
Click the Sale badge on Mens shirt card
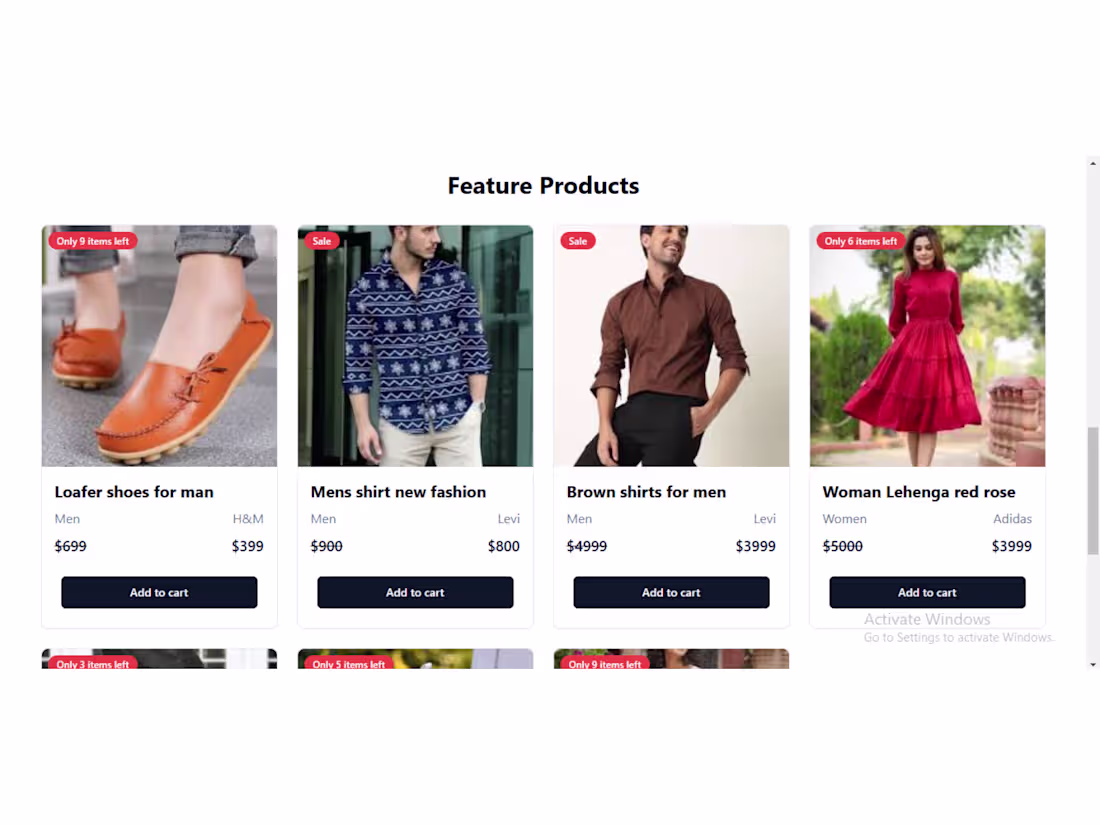tap(322, 241)
